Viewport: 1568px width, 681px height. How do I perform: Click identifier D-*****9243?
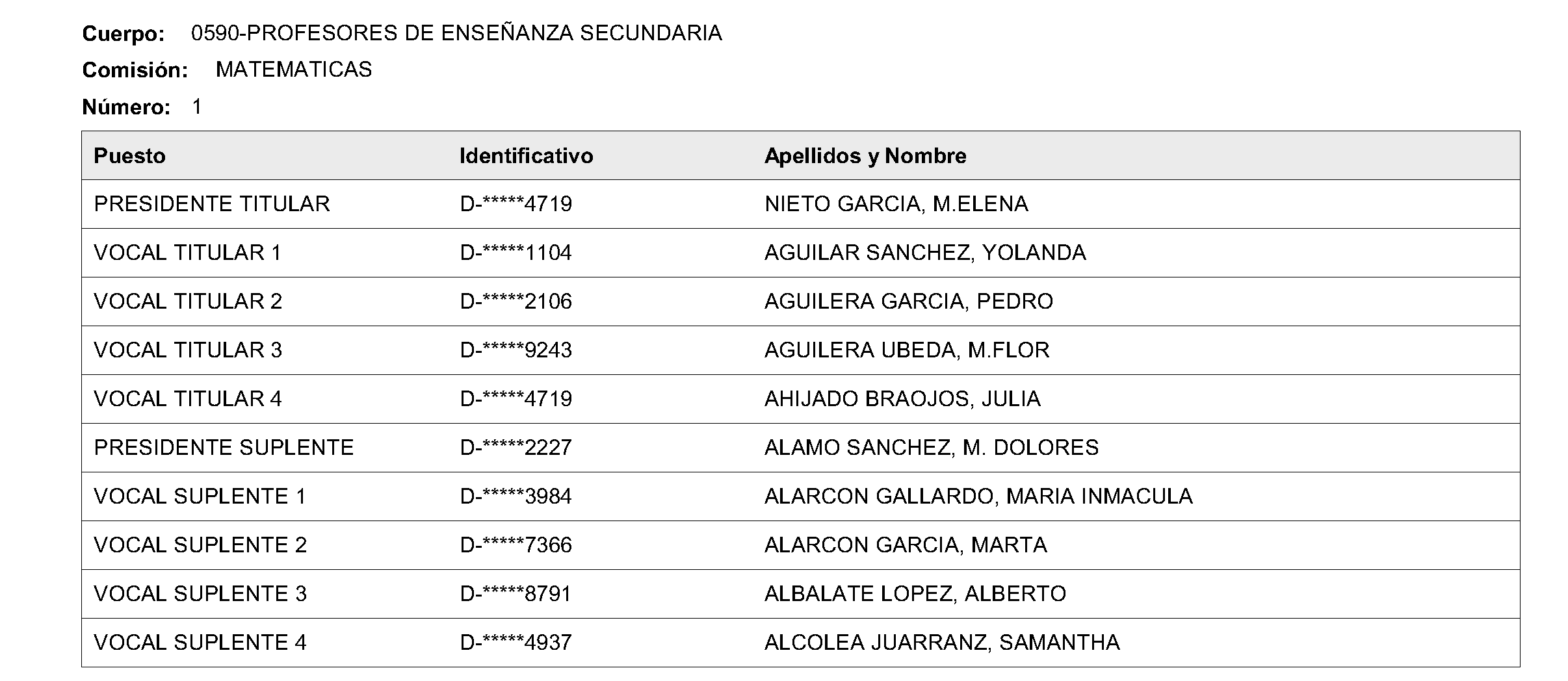pyautogui.click(x=516, y=350)
